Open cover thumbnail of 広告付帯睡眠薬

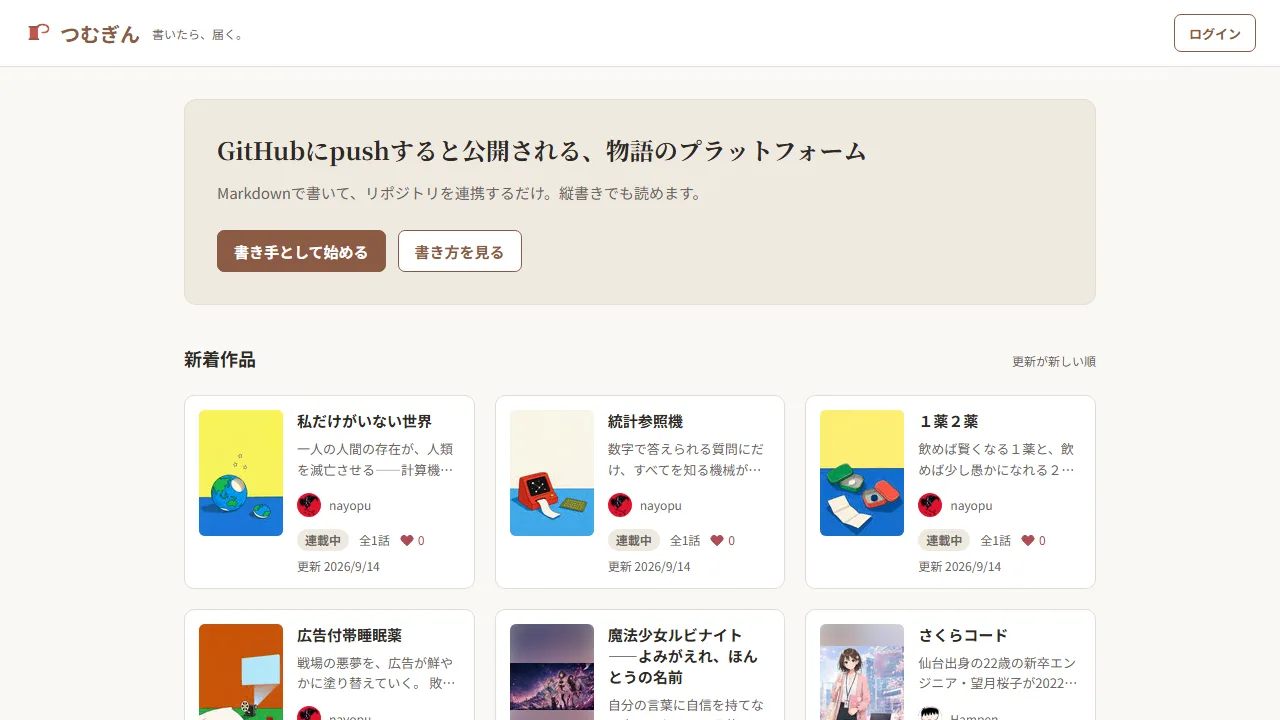241,672
